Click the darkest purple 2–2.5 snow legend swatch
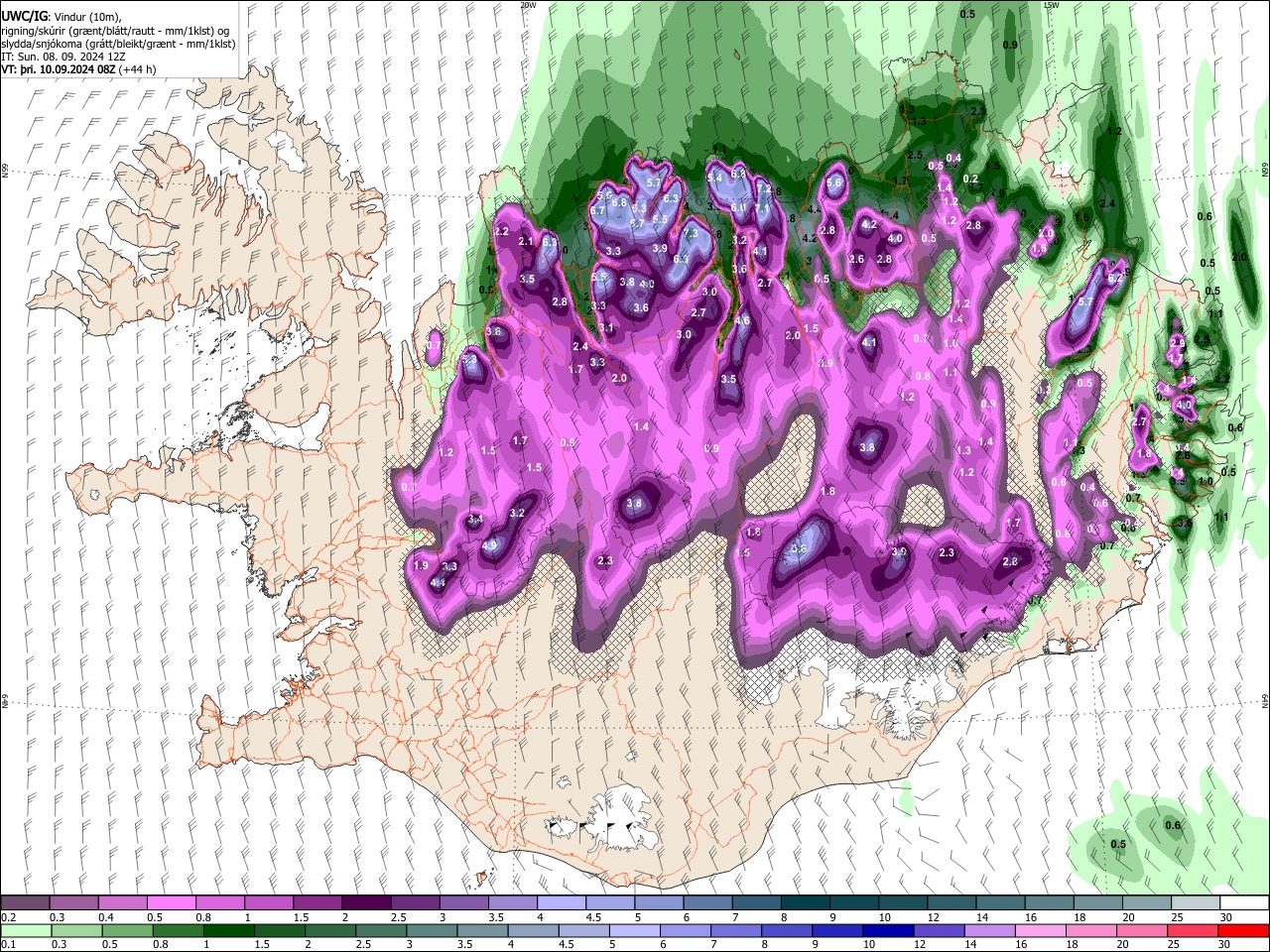Screen dimensions: 1270x952 pos(365,903)
